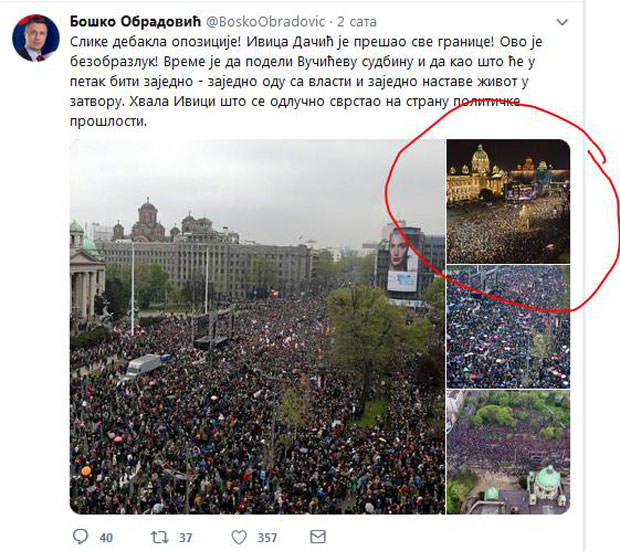Open the tweet options chevron menu
This screenshot has height=551, width=620.
[562, 22]
